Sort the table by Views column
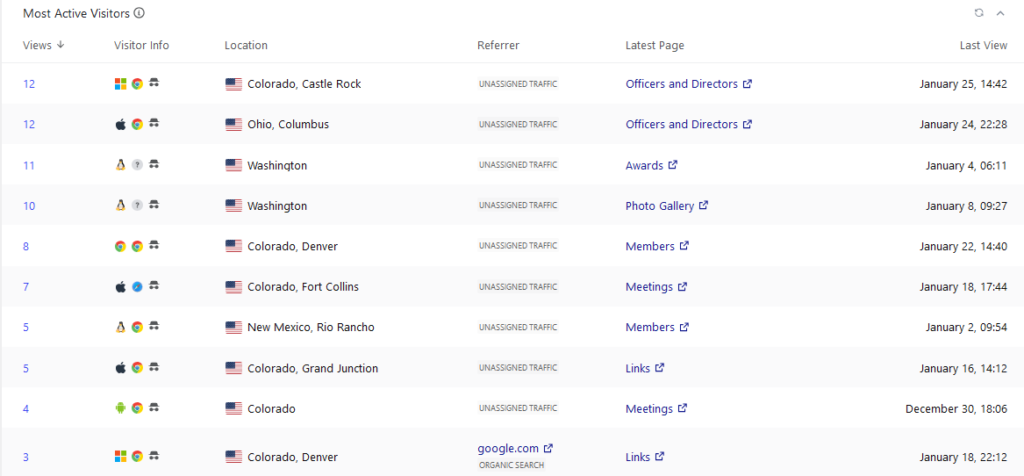The height and width of the screenshot is (476, 1024). click(x=43, y=45)
